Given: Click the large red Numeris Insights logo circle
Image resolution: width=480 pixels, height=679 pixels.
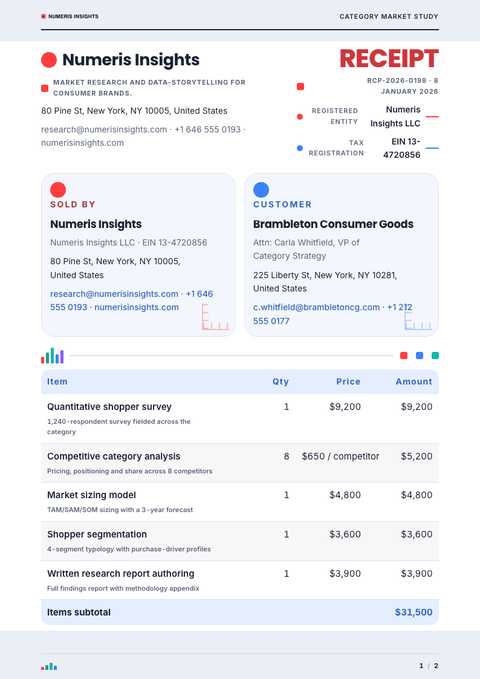Looking at the screenshot, I should click(49, 60).
